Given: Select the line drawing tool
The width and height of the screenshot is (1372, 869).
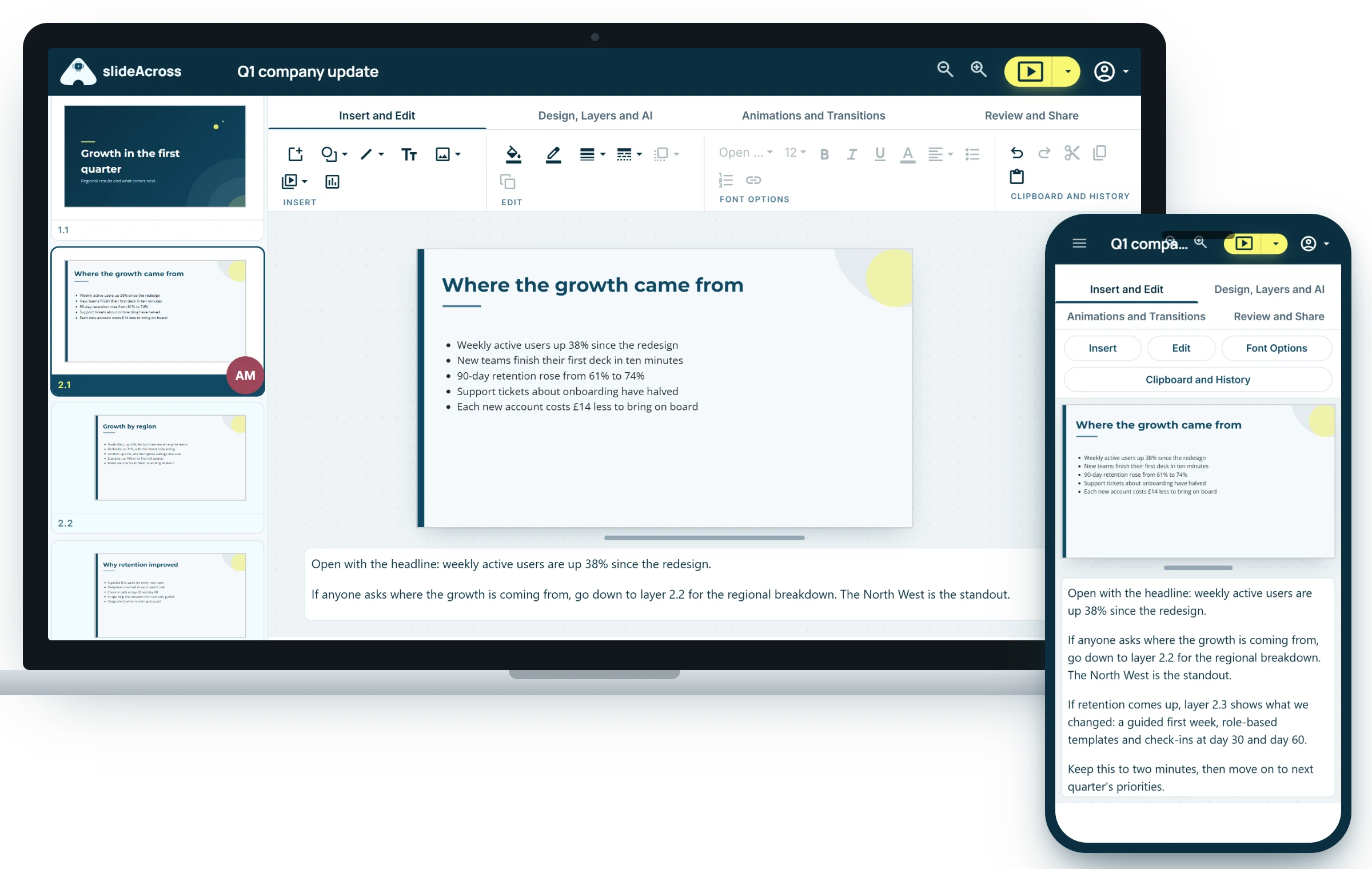Looking at the screenshot, I should (366, 154).
